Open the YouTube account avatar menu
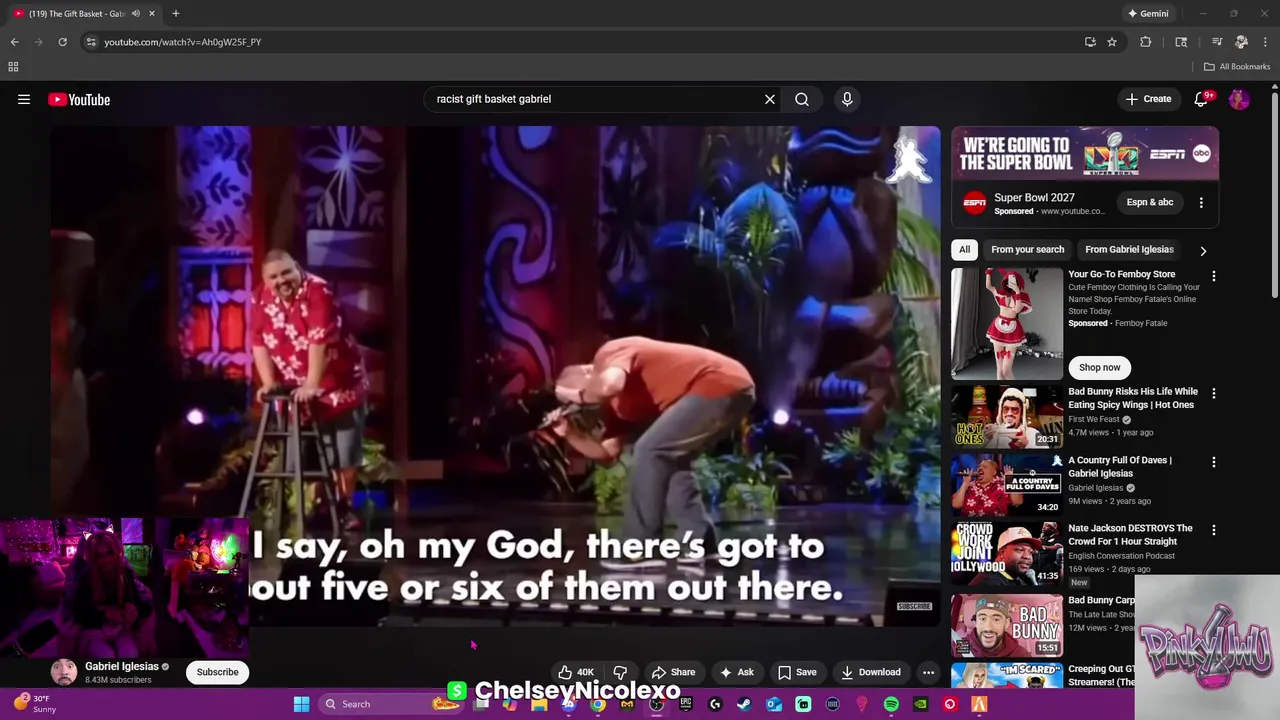This screenshot has height=720, width=1280. click(1239, 99)
